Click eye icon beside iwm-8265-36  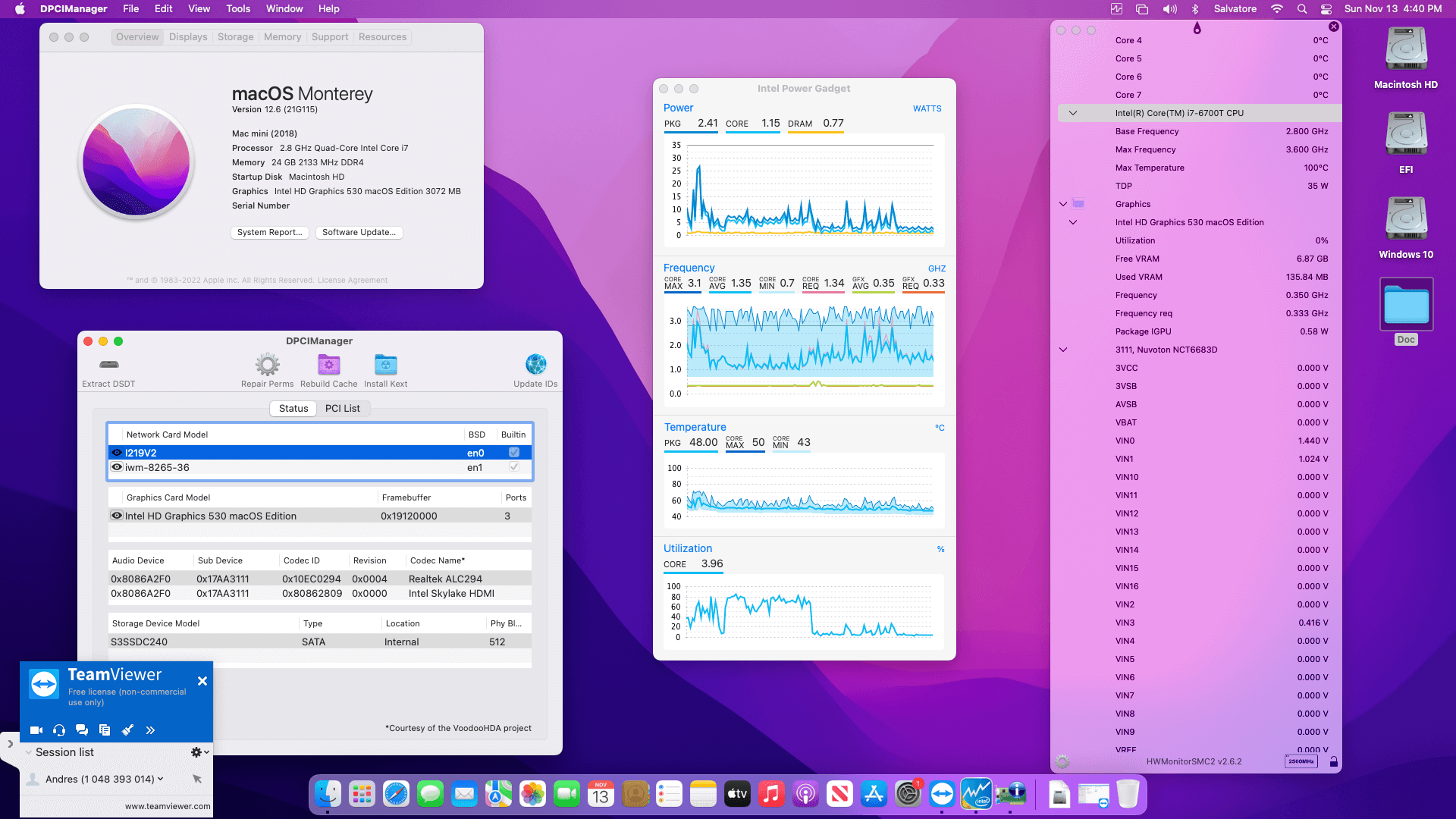click(x=117, y=467)
